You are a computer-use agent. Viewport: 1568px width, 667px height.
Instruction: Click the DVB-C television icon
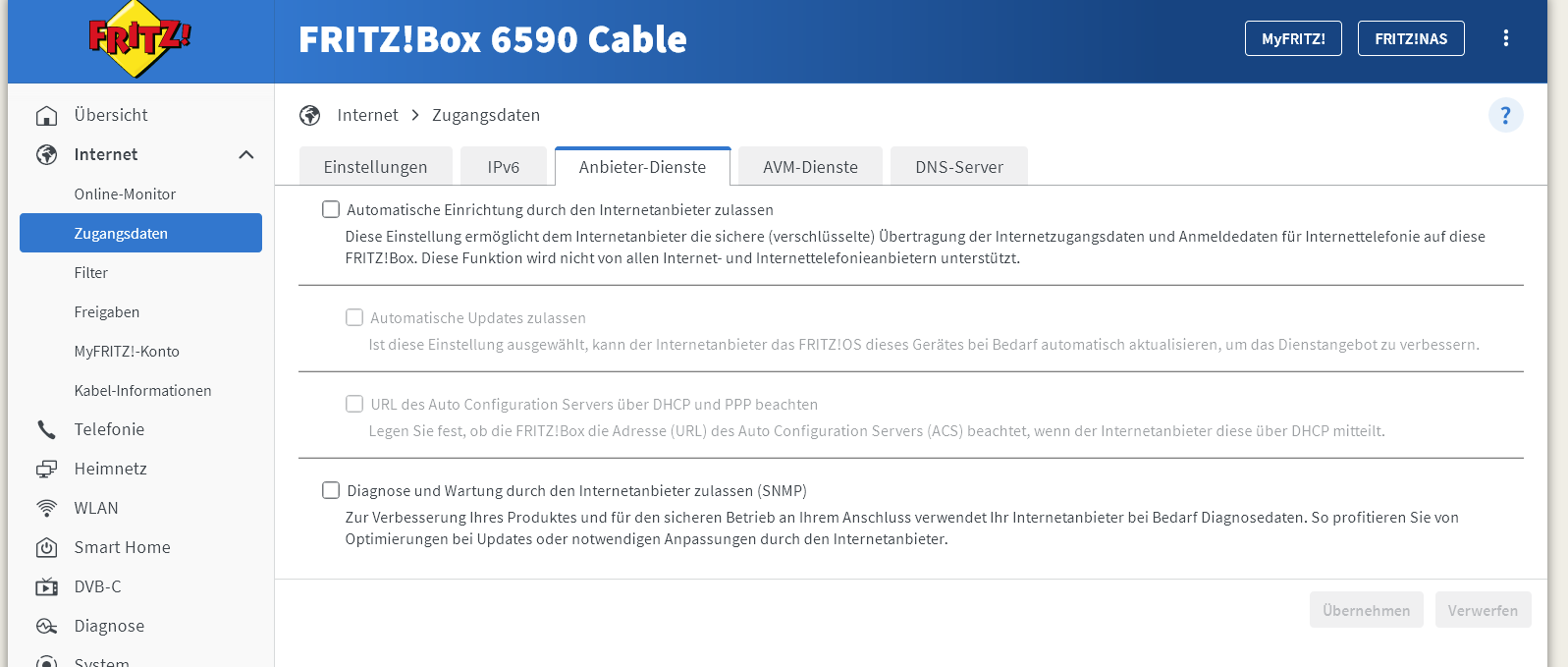coord(46,587)
